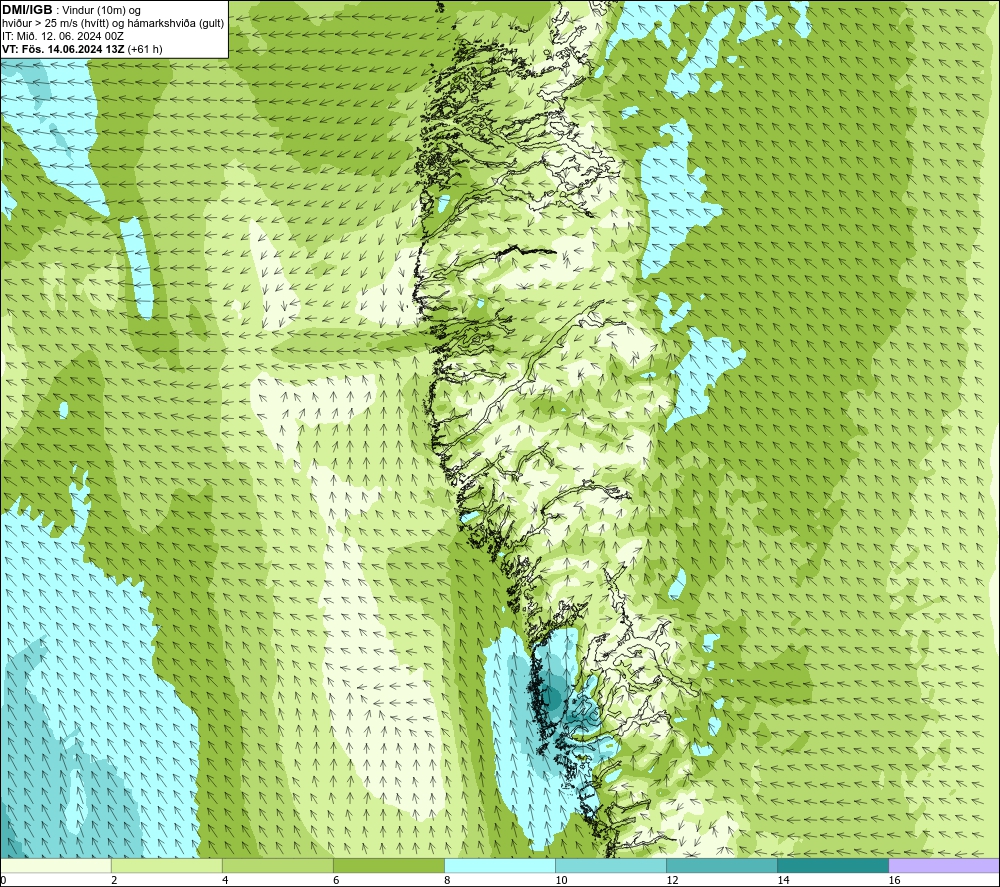Click the colour scale label '16'
Viewport: 1000px width, 887px height.
[894, 880]
